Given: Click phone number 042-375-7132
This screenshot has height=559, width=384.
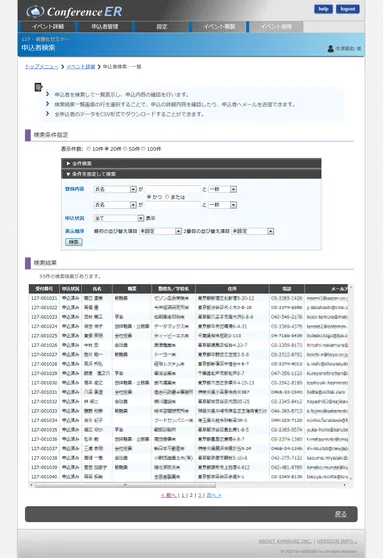Looking at the screenshot, I should [x=287, y=458].
